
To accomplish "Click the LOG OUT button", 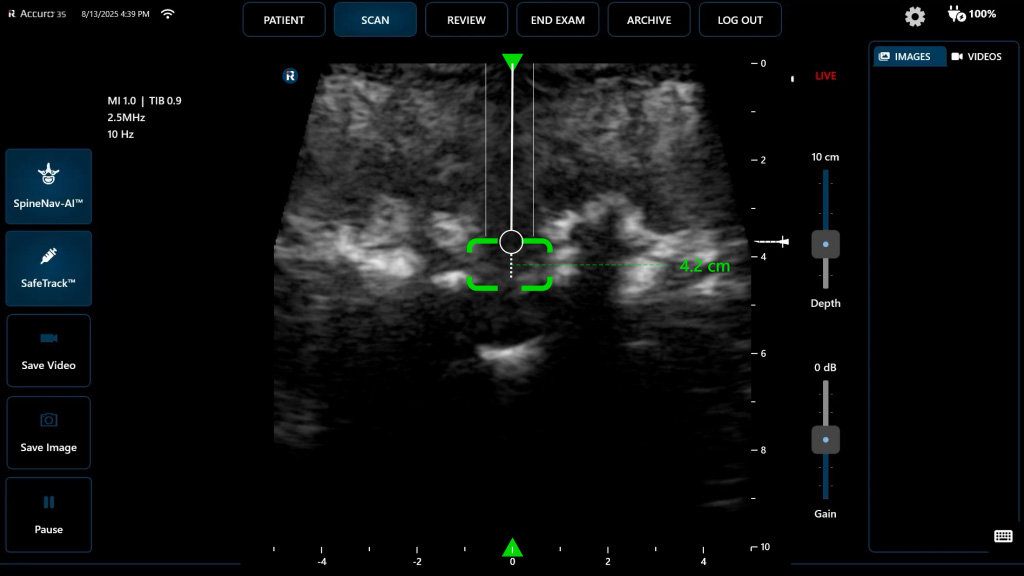I will pyautogui.click(x=740, y=20).
